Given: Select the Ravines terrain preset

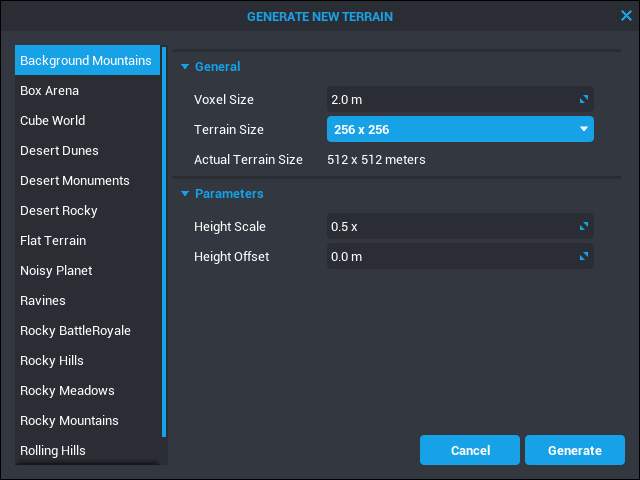Looking at the screenshot, I should (x=42, y=301).
